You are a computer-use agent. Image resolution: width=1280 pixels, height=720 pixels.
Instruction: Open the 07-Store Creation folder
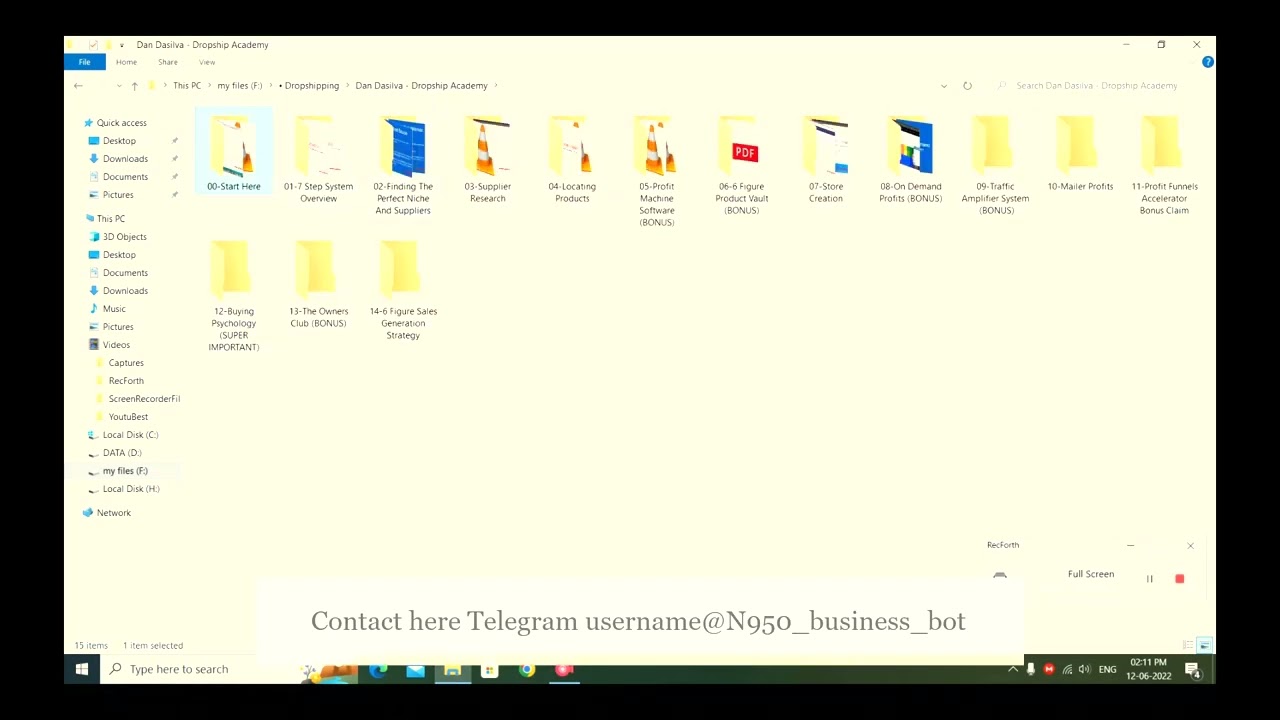click(826, 158)
